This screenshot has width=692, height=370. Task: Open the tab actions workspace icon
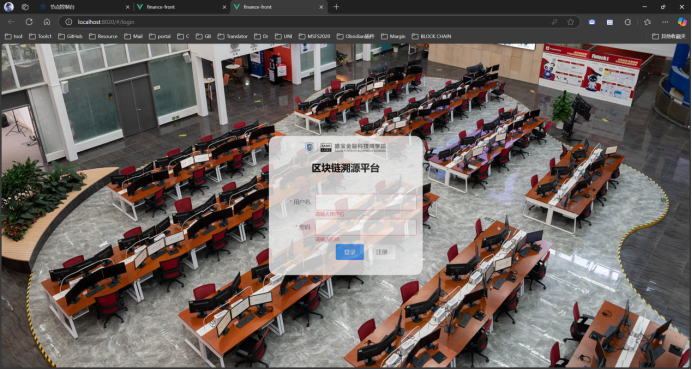click(25, 7)
